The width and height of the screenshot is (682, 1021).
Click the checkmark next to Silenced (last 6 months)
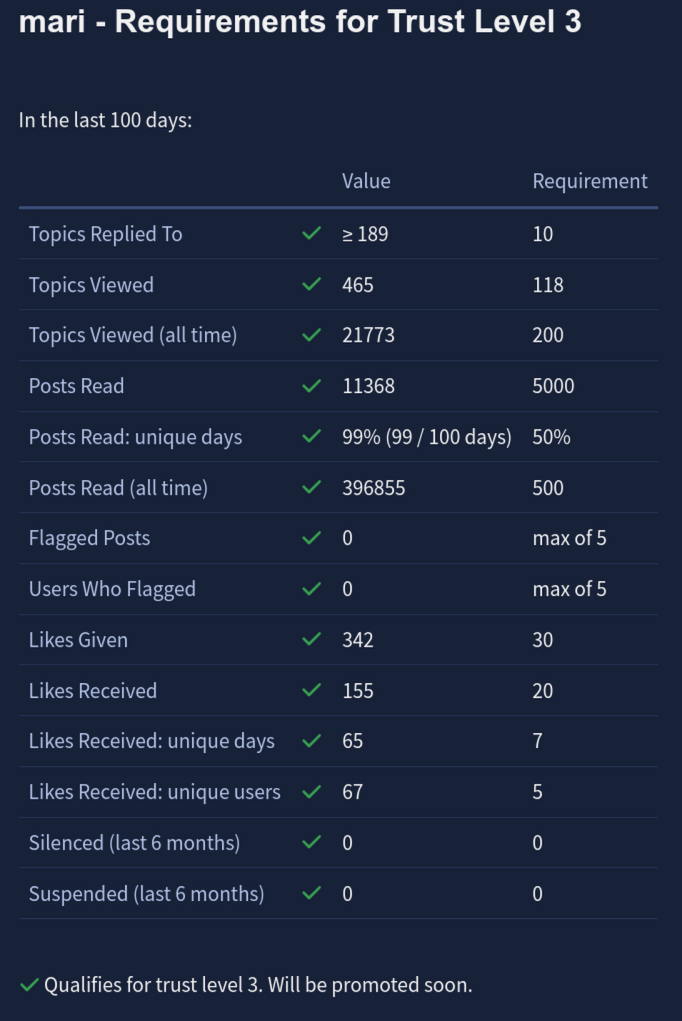tap(312, 843)
